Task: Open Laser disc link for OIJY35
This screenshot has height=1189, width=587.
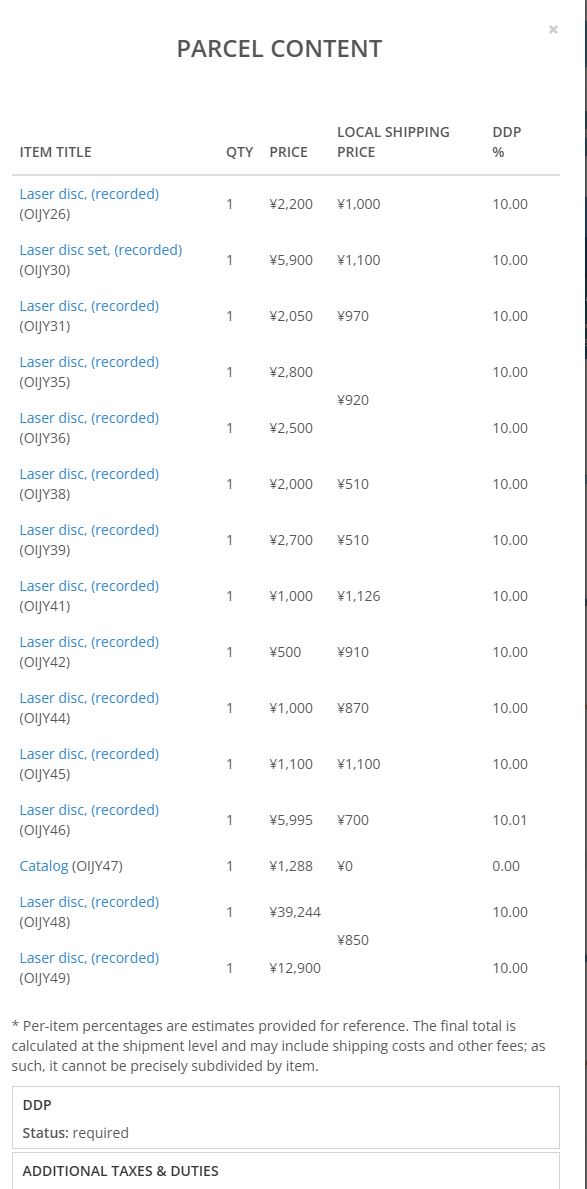Action: pyautogui.click(x=89, y=362)
